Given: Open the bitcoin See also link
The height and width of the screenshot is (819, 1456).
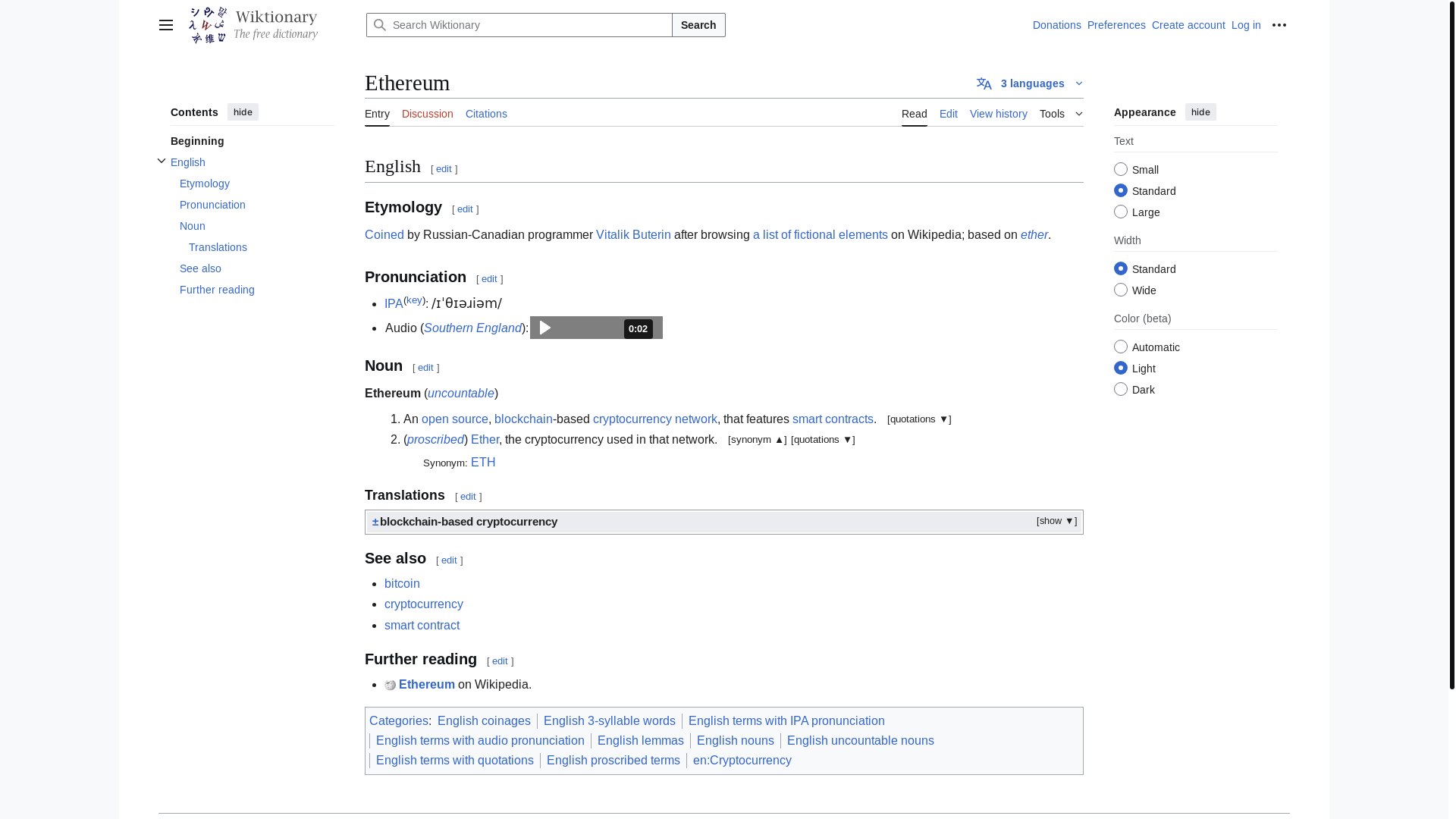Looking at the screenshot, I should [402, 584].
